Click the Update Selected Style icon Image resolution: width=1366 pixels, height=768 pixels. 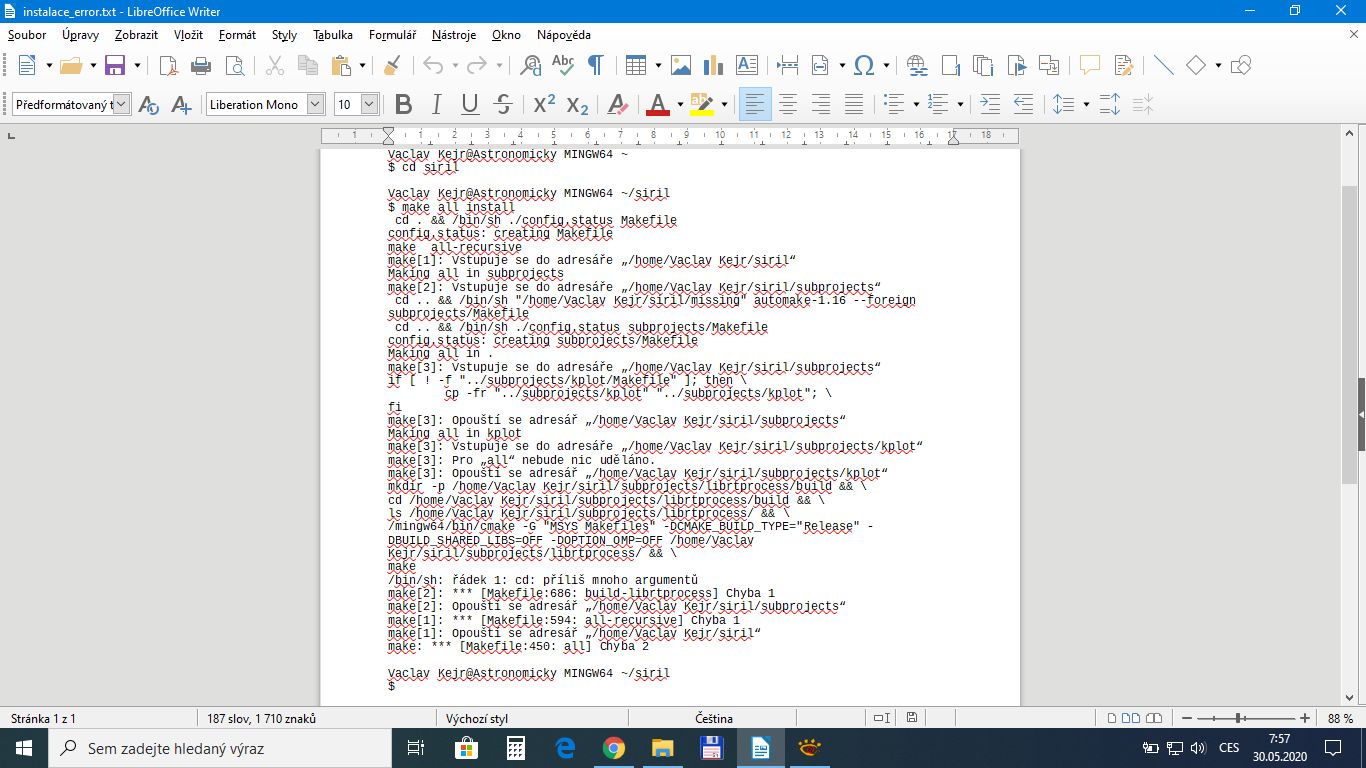pyautogui.click(x=148, y=104)
